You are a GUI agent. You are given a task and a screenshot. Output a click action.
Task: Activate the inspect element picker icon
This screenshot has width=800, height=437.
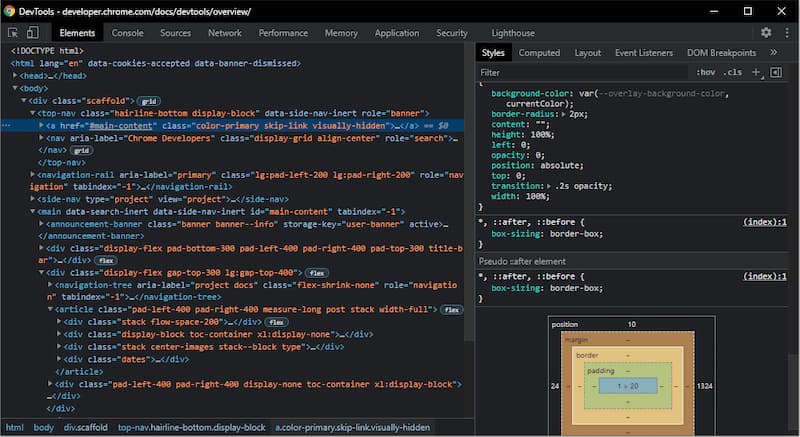[13, 33]
